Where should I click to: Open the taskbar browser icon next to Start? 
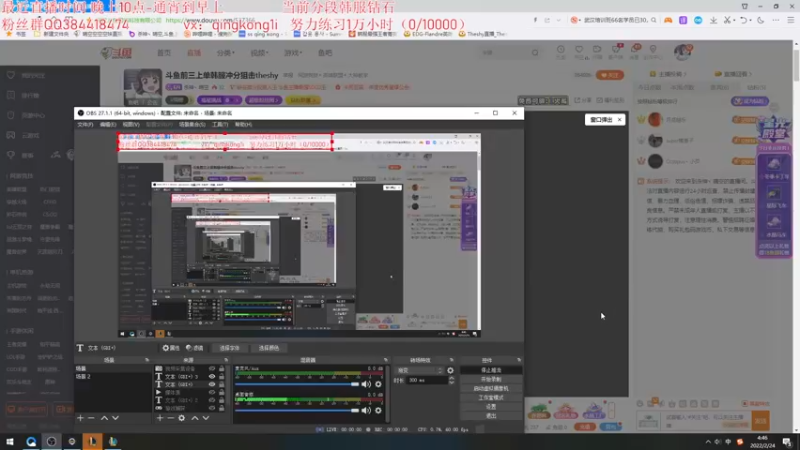31,441
